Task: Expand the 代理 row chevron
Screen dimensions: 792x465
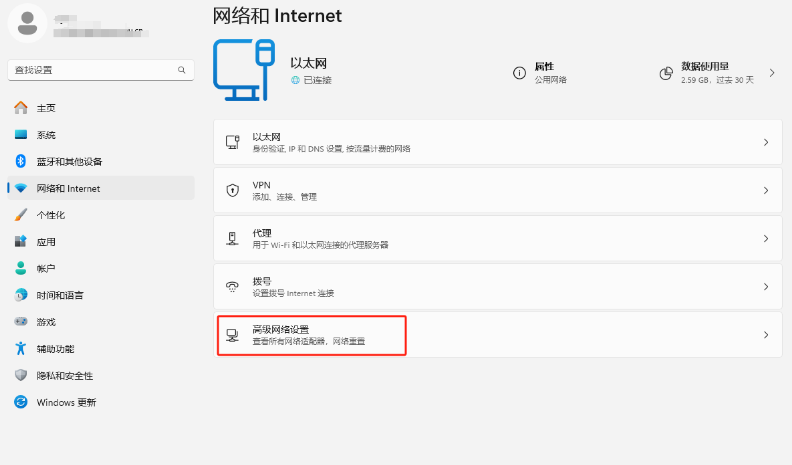Action: [x=766, y=239]
